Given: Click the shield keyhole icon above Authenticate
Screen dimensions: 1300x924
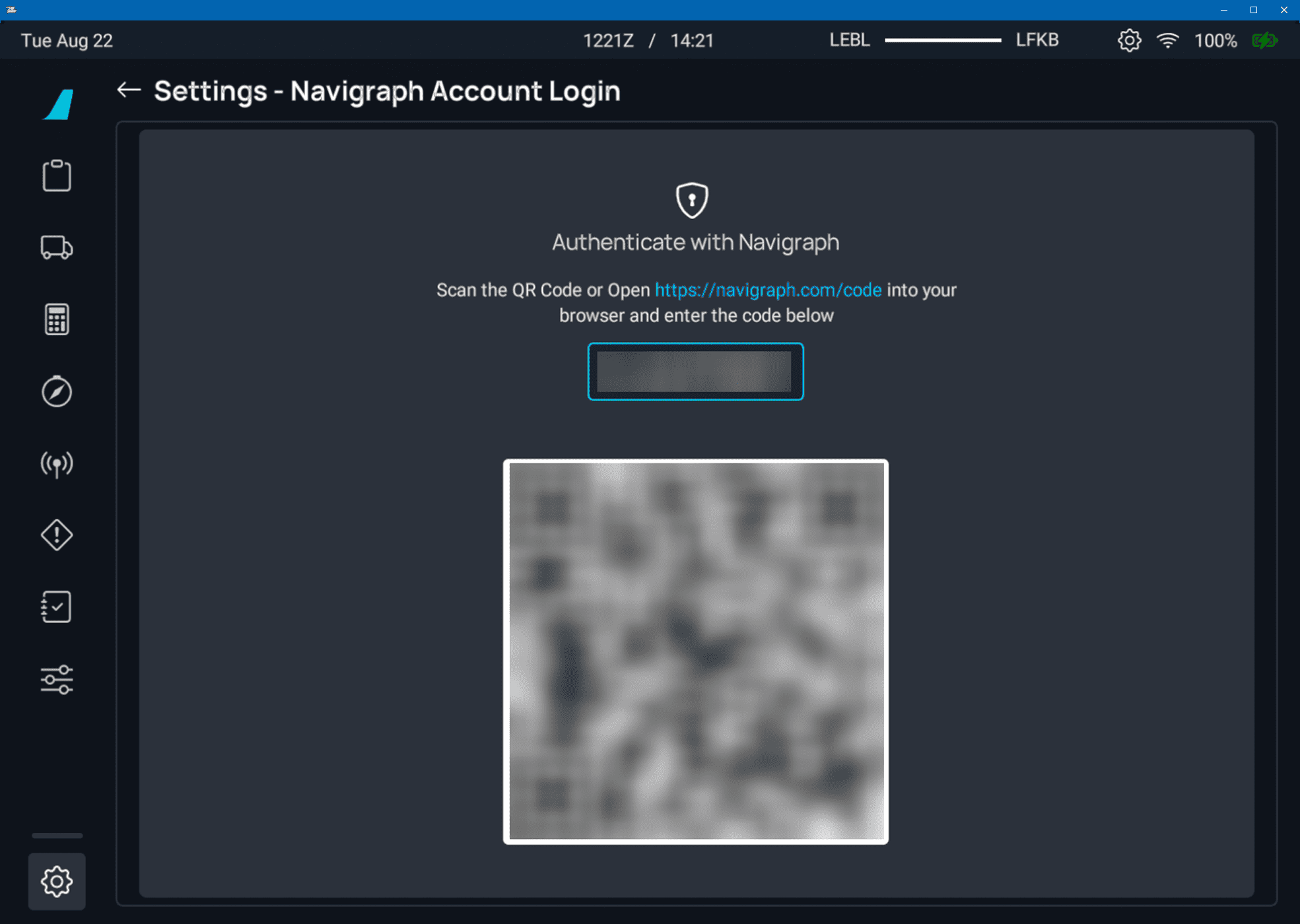Looking at the screenshot, I should click(692, 200).
